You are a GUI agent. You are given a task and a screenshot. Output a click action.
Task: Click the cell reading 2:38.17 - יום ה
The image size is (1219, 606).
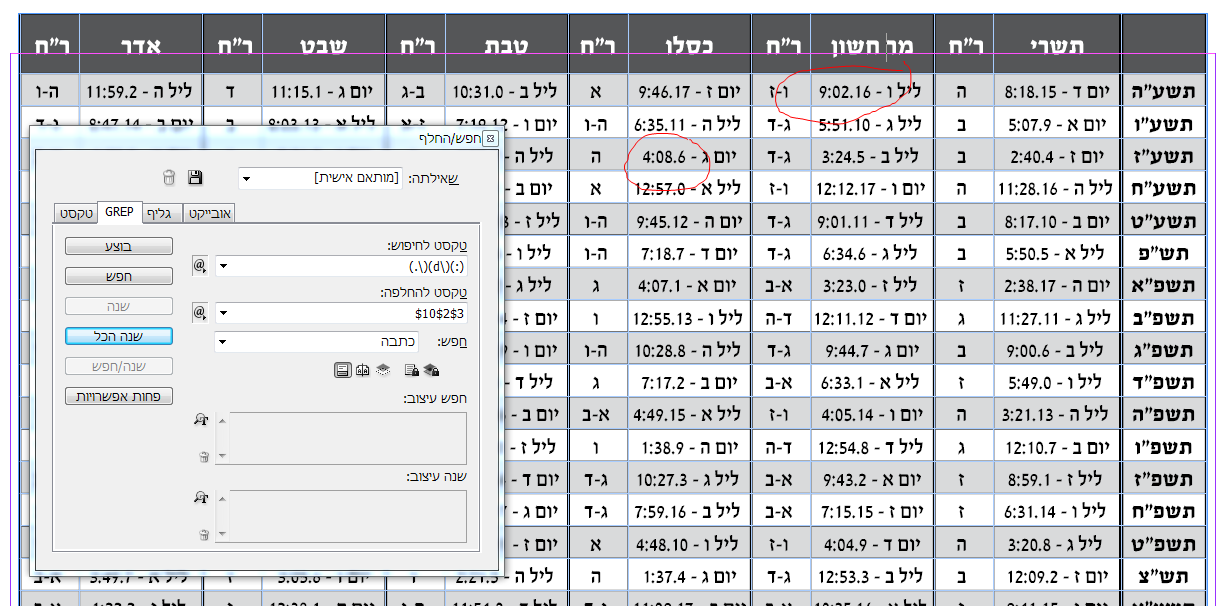(x=1057, y=285)
